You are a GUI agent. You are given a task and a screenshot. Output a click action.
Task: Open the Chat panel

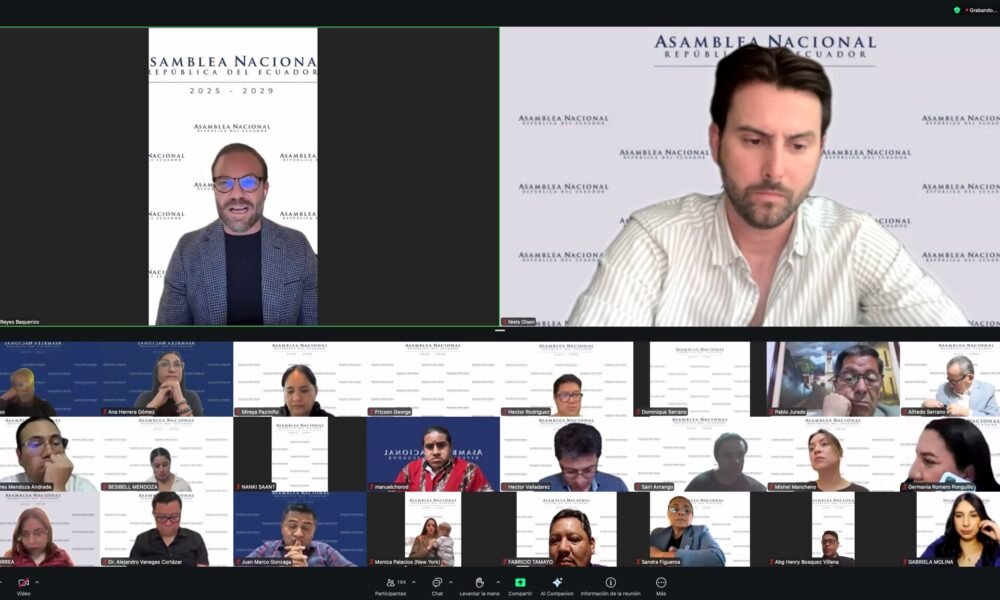(x=437, y=583)
